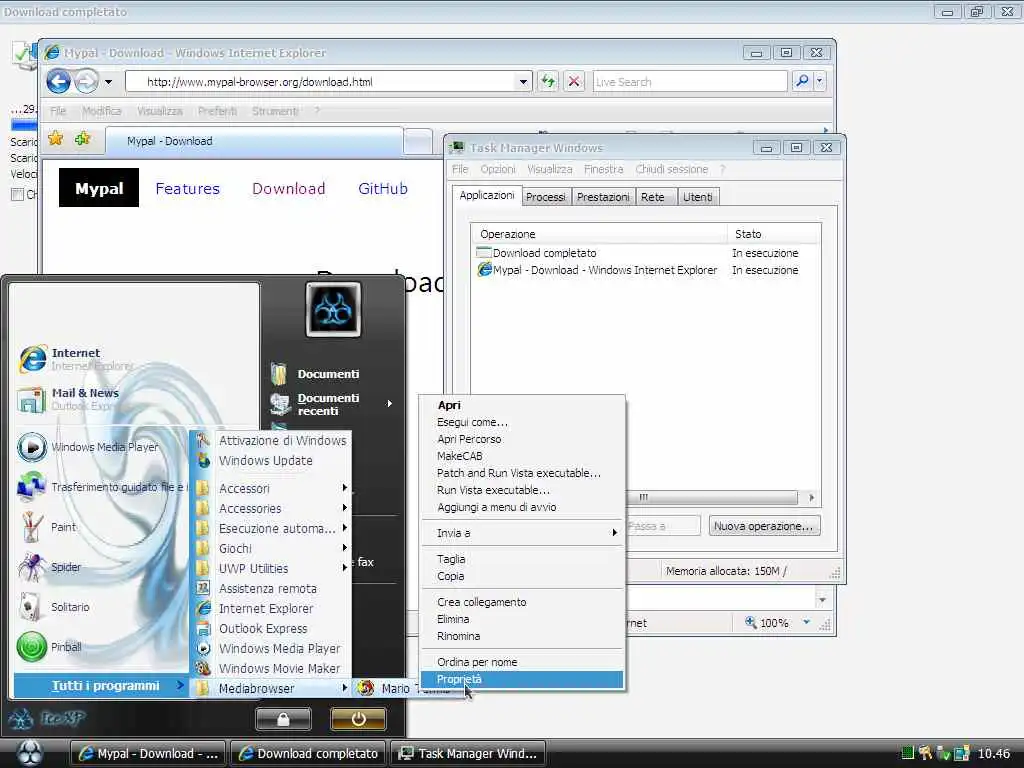This screenshot has height=768, width=1024.
Task: Click the power shutdown button
Action: 358,719
